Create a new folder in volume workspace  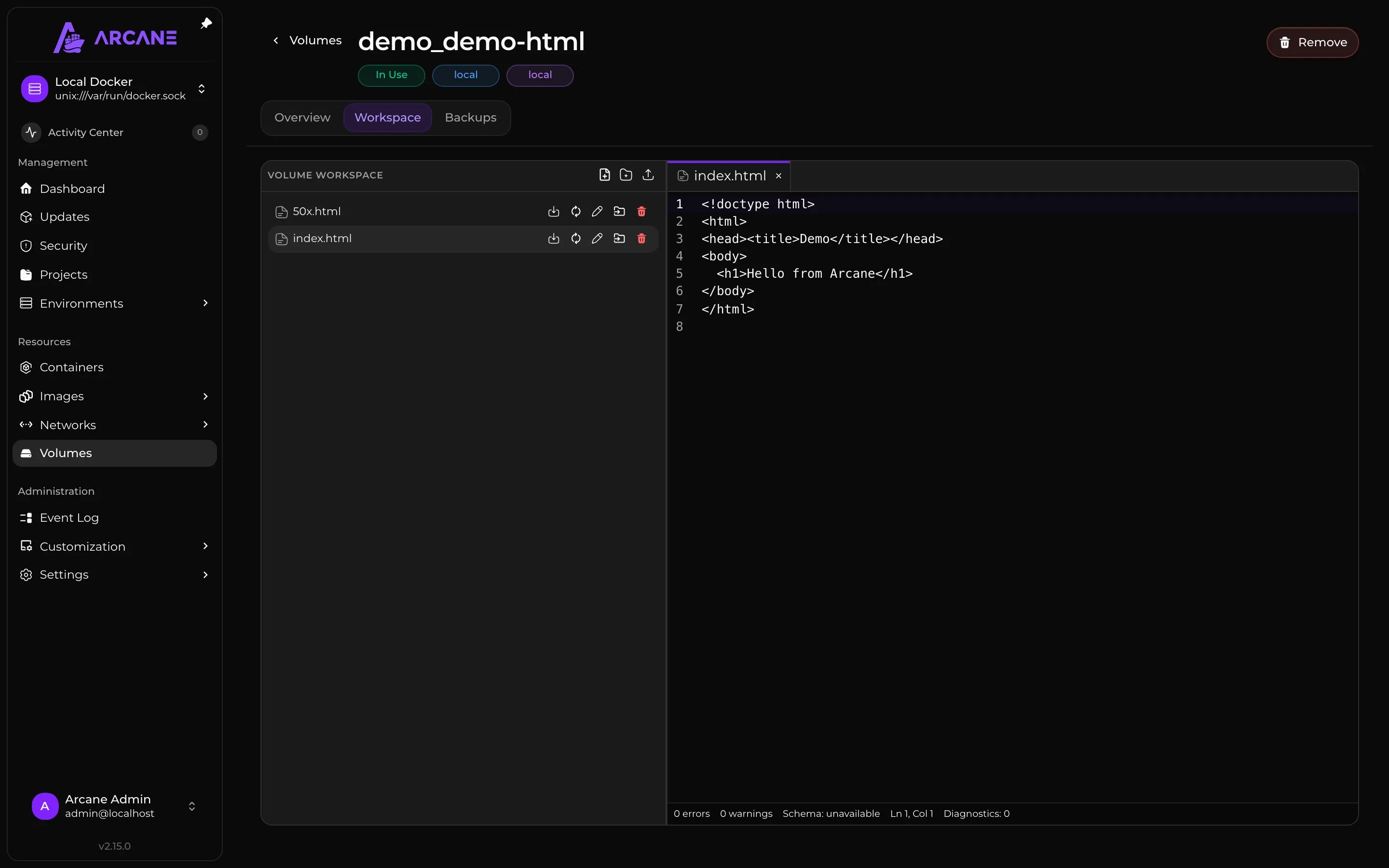pos(626,175)
